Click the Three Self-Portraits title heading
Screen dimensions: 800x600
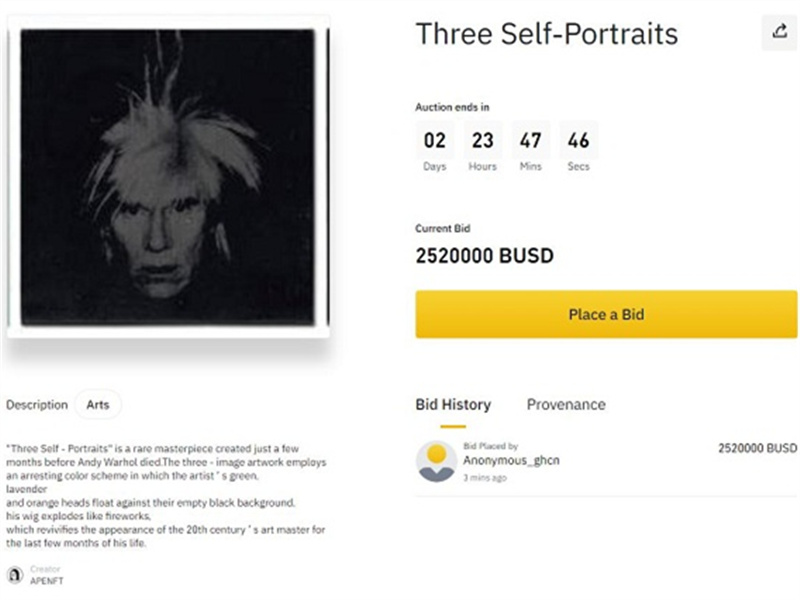[546, 34]
